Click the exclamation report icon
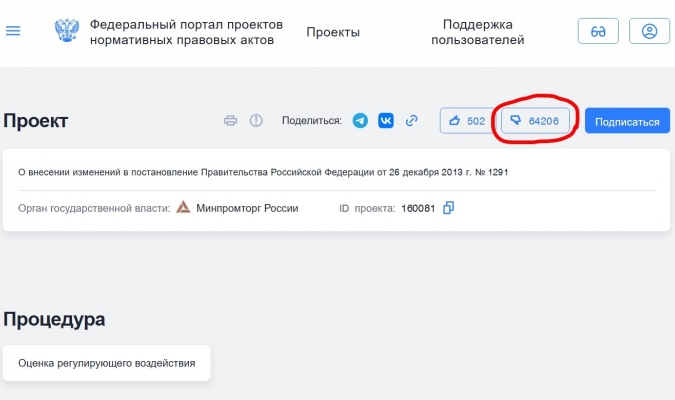This screenshot has height=400, width=675. tap(256, 121)
